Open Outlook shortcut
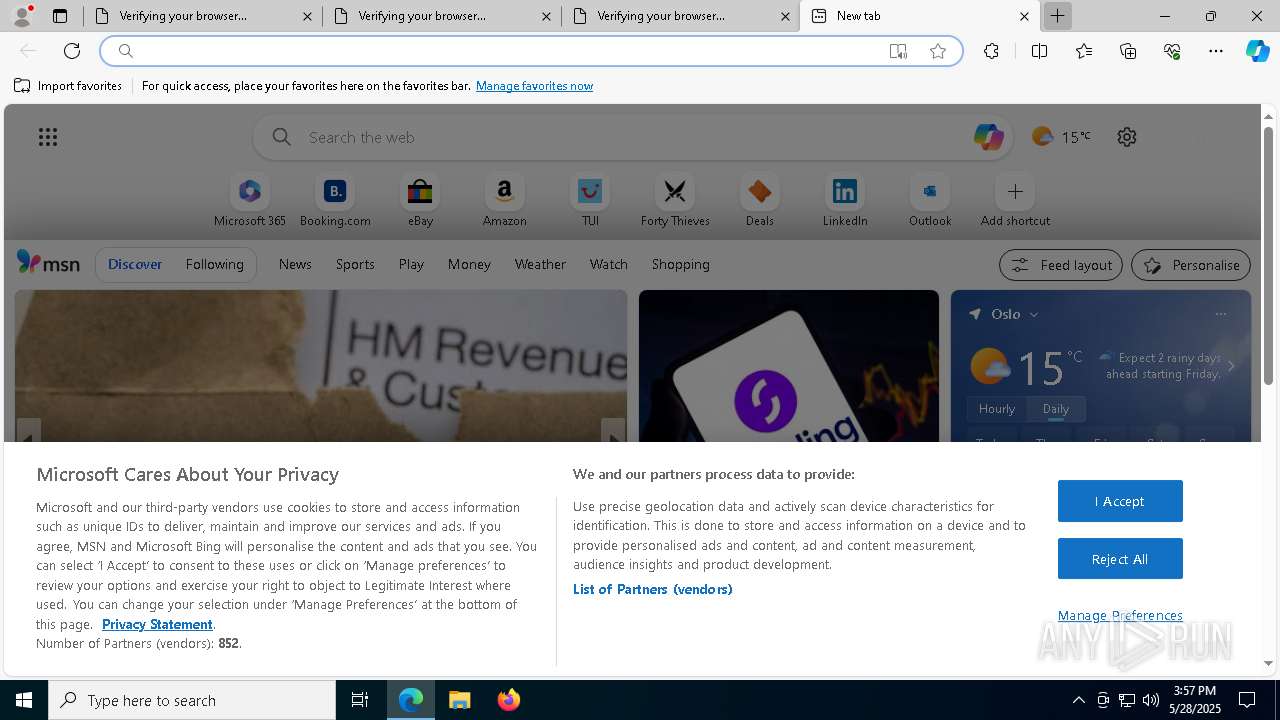The width and height of the screenshot is (1280, 720). (x=930, y=201)
